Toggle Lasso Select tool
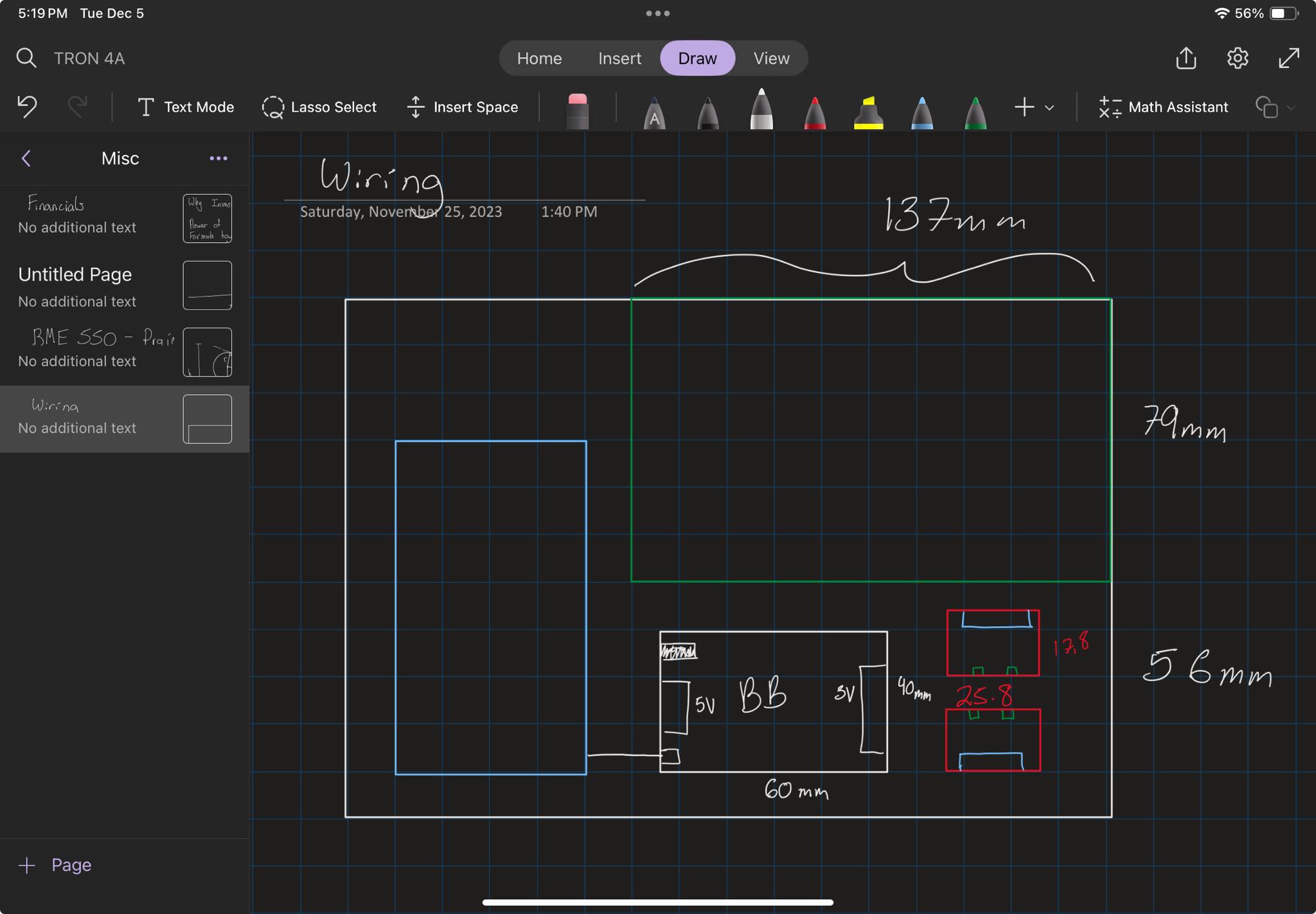The height and width of the screenshot is (914, 1316). (x=319, y=107)
